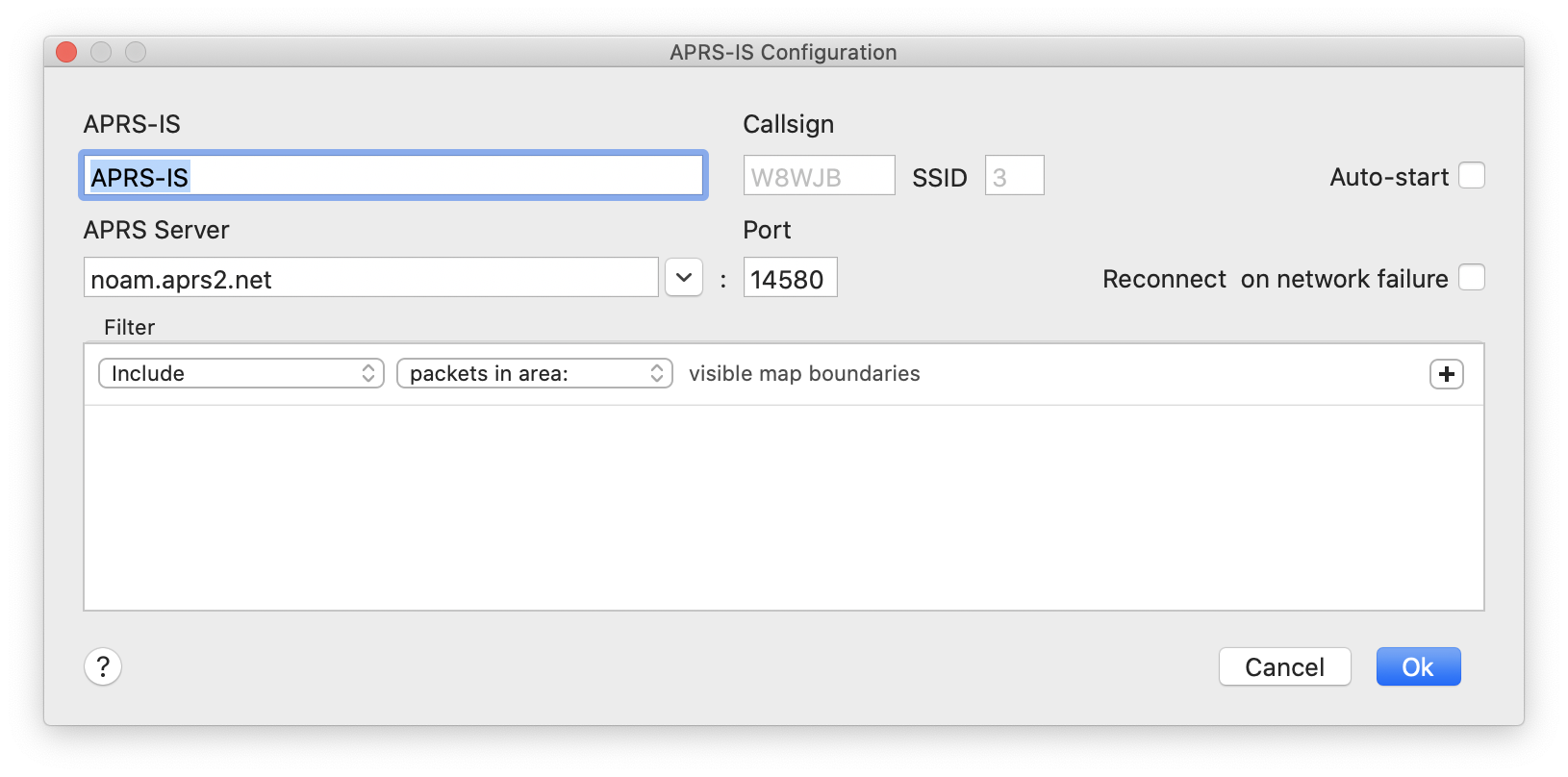Click the APRS Server address field
The width and height of the screenshot is (1568, 777).
(371, 278)
